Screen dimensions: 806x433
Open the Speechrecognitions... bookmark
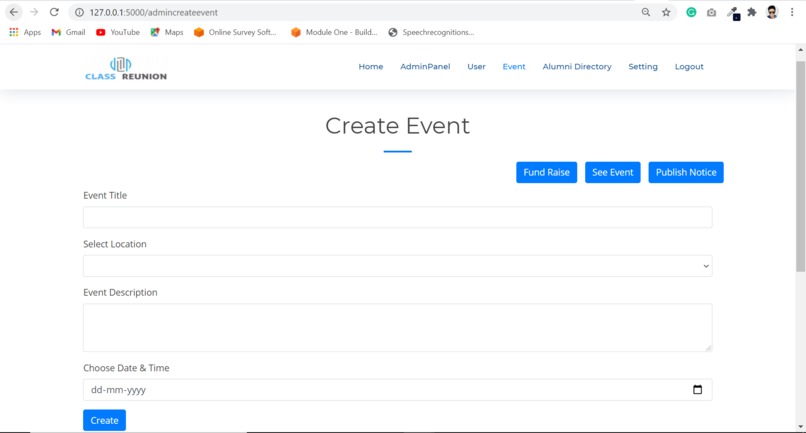pos(431,32)
